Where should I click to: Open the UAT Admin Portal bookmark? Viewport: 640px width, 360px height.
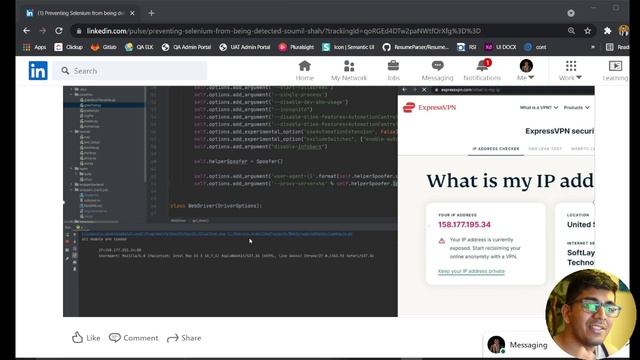(x=244, y=47)
